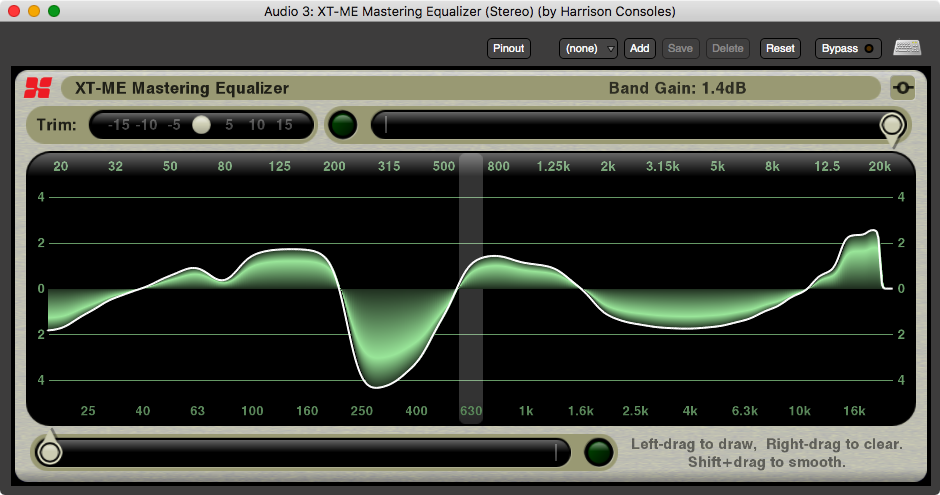The height and width of the screenshot is (495, 940).
Task: Click the Add preset button
Action: click(640, 49)
